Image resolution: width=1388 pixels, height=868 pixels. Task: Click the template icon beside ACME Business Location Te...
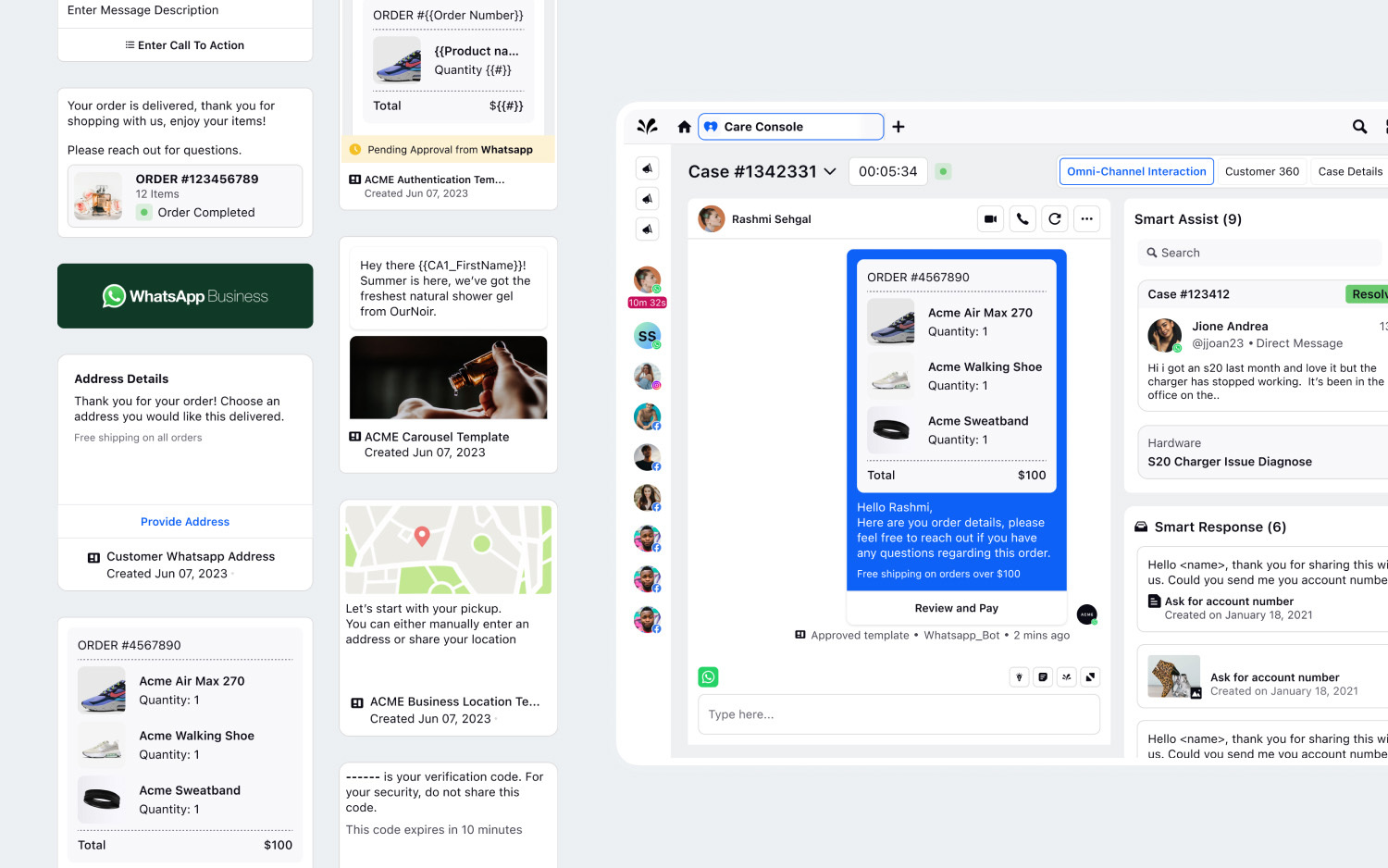(x=357, y=702)
